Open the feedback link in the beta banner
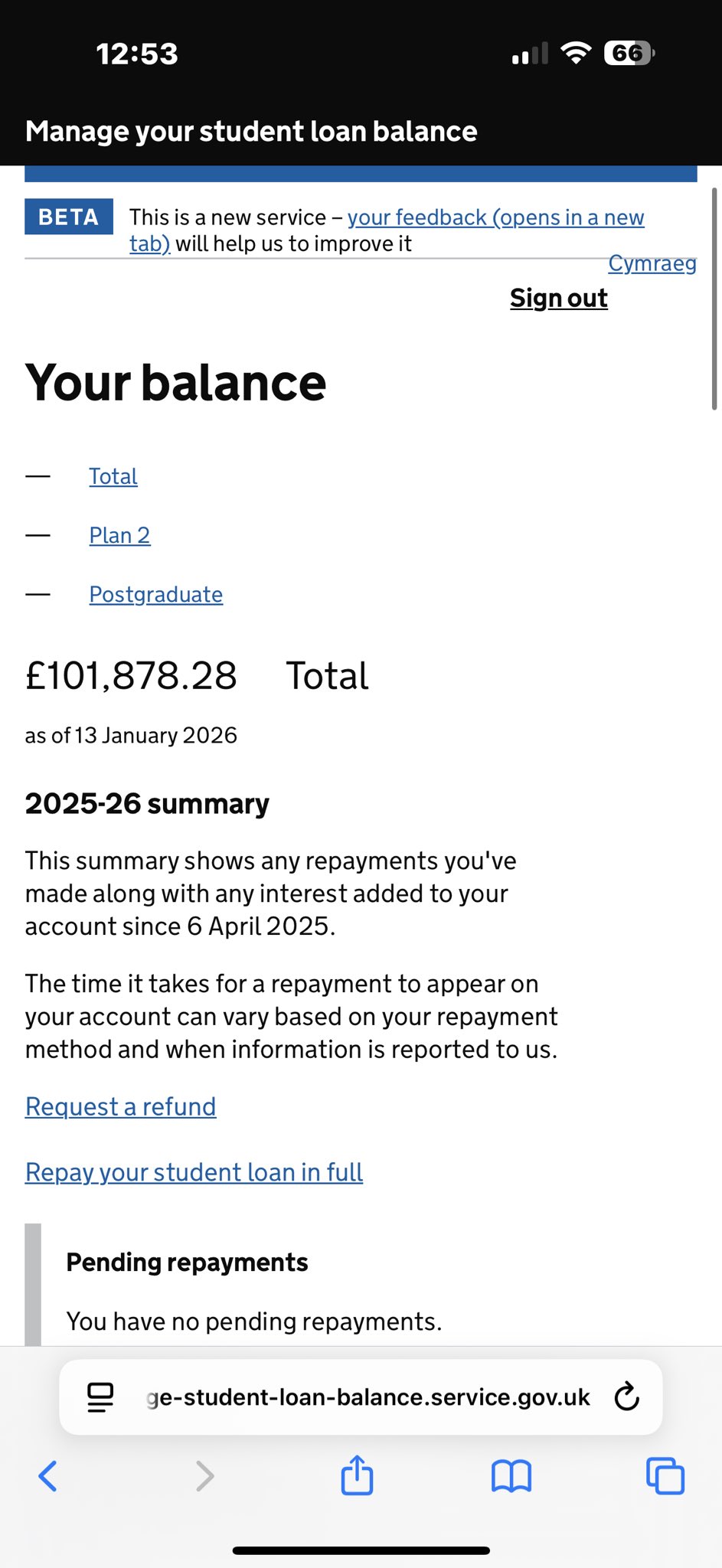Image resolution: width=722 pixels, height=1568 pixels. [x=495, y=218]
